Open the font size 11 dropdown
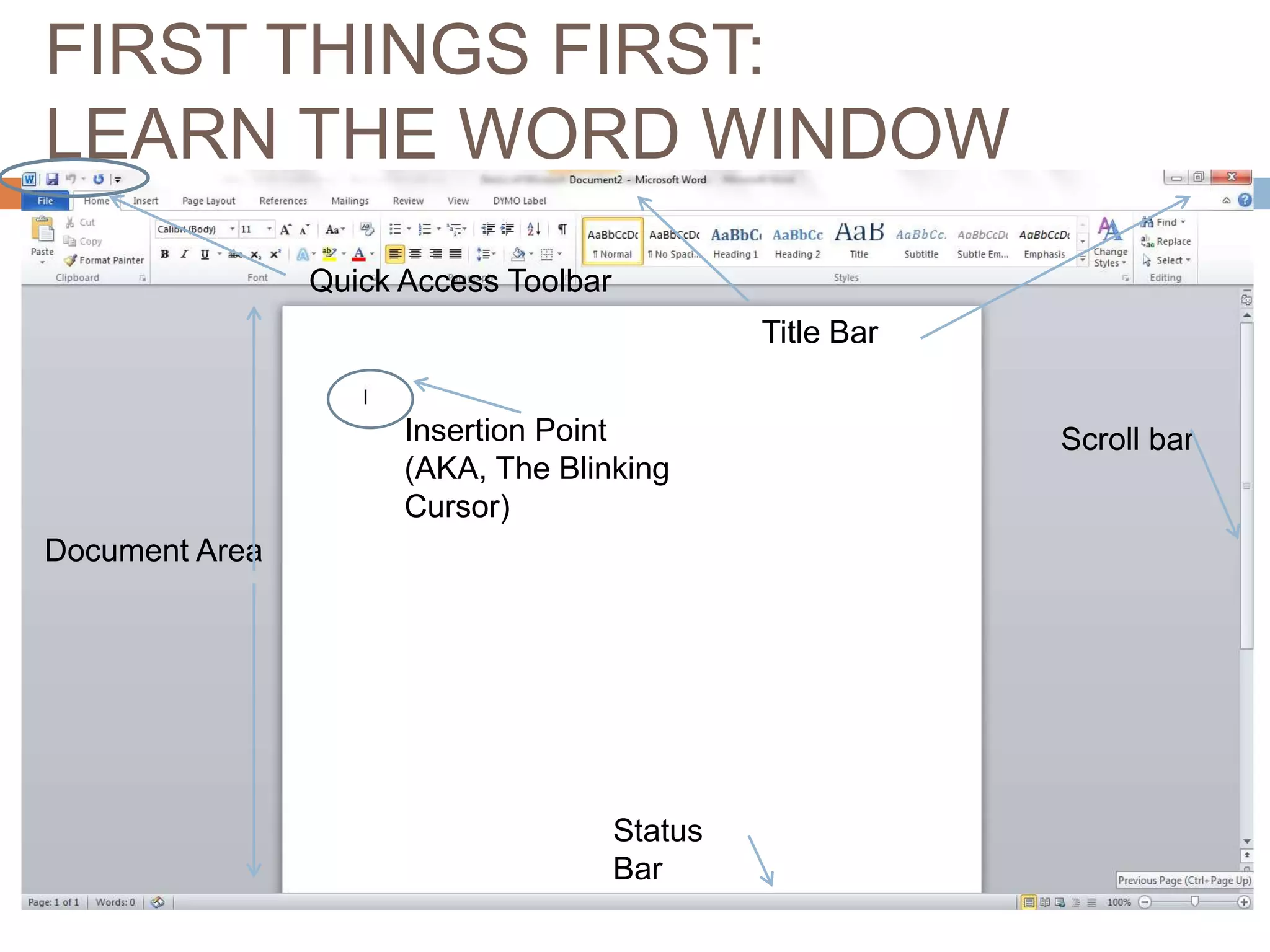 (x=269, y=229)
